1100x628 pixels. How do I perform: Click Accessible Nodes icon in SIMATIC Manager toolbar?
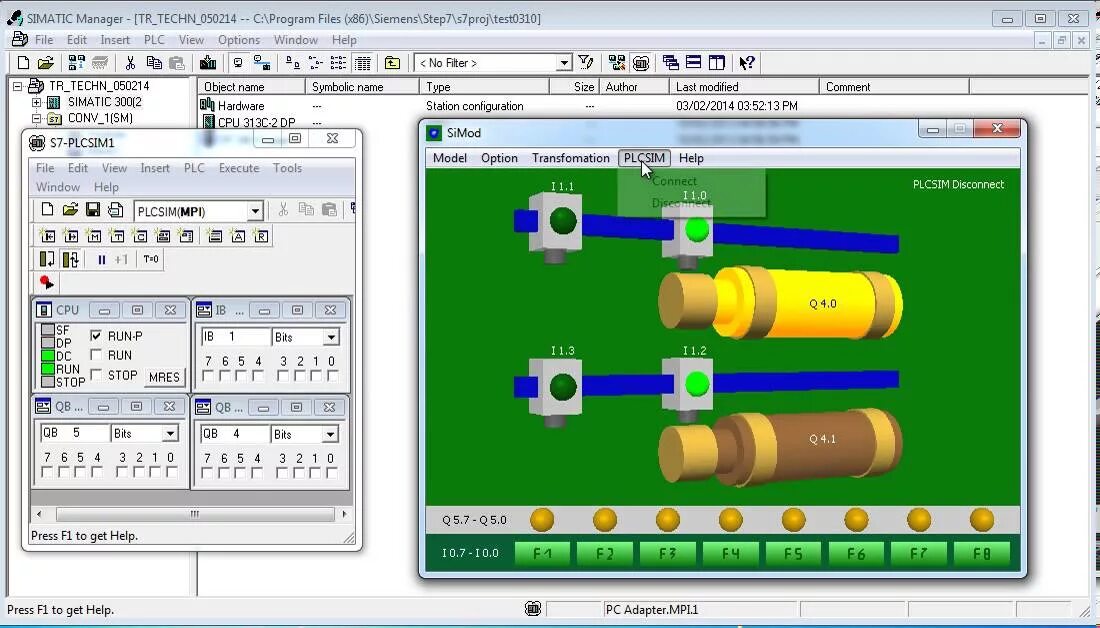click(x=76, y=63)
